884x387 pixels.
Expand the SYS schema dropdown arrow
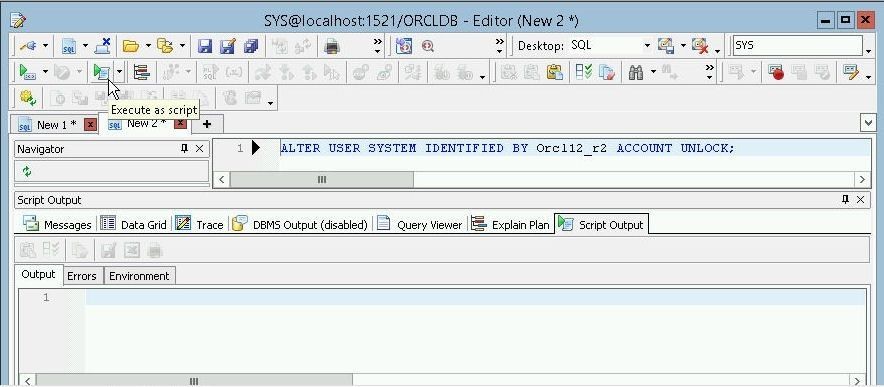(x=868, y=51)
